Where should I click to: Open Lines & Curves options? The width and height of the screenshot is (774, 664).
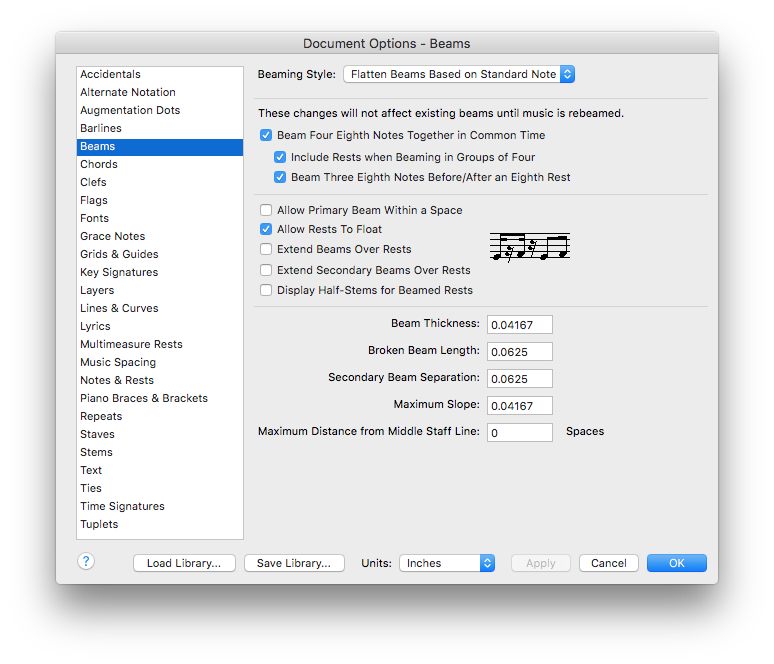click(x=160, y=309)
